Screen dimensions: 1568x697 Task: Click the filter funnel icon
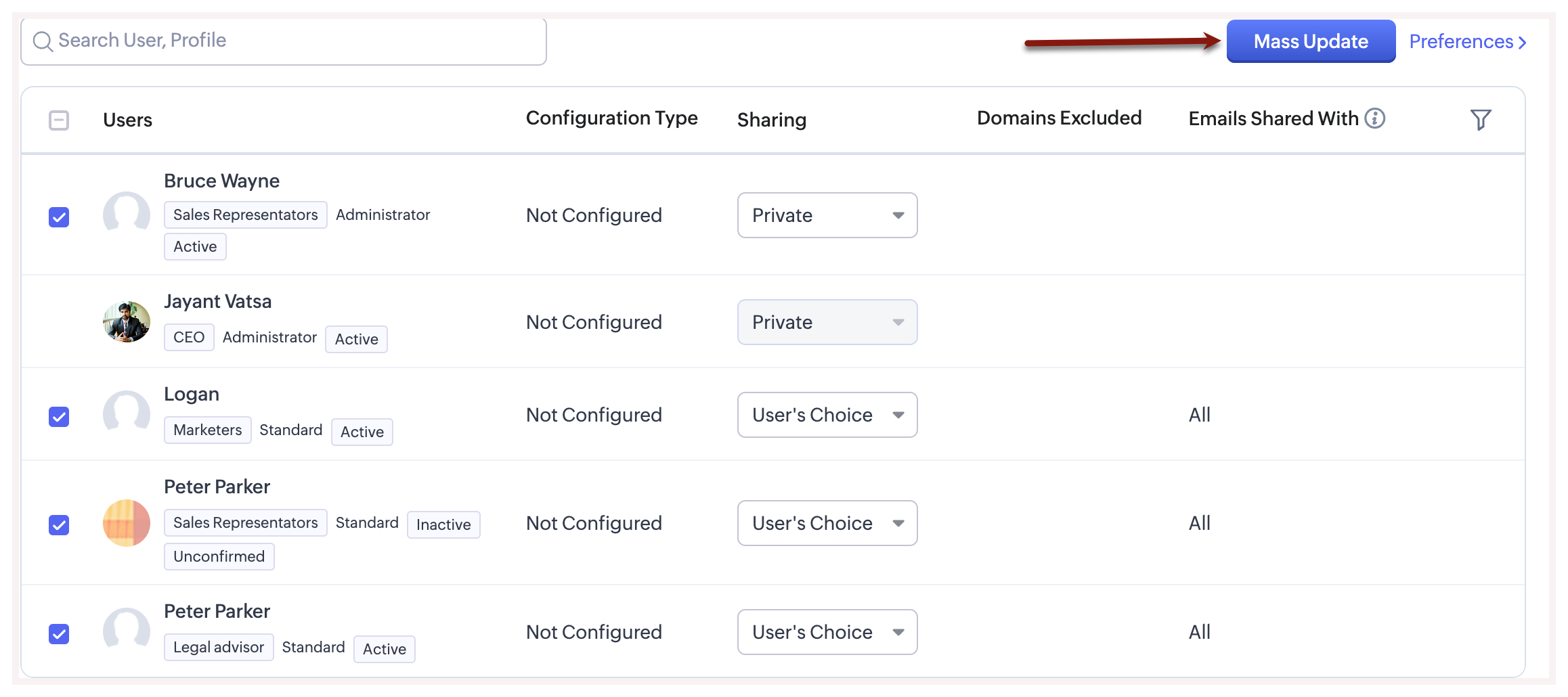(x=1480, y=120)
